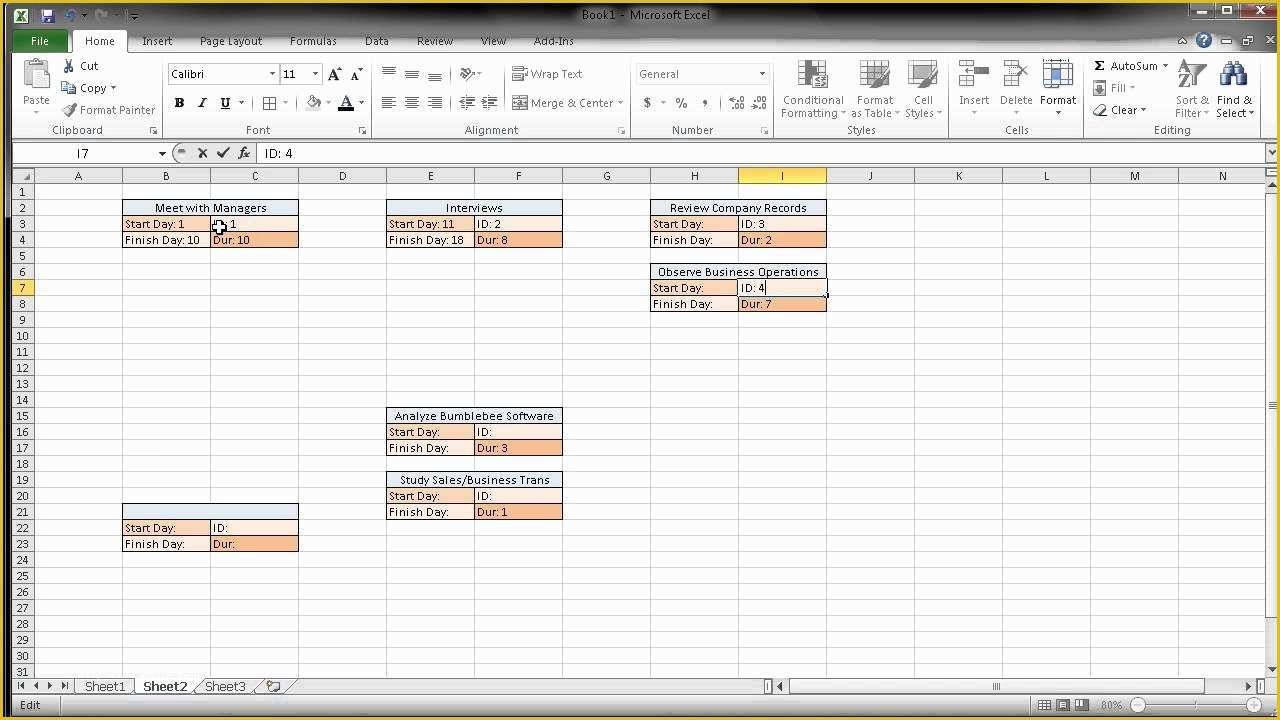The image size is (1280, 720).
Task: Click the Insert Function icon
Action: coord(243,152)
